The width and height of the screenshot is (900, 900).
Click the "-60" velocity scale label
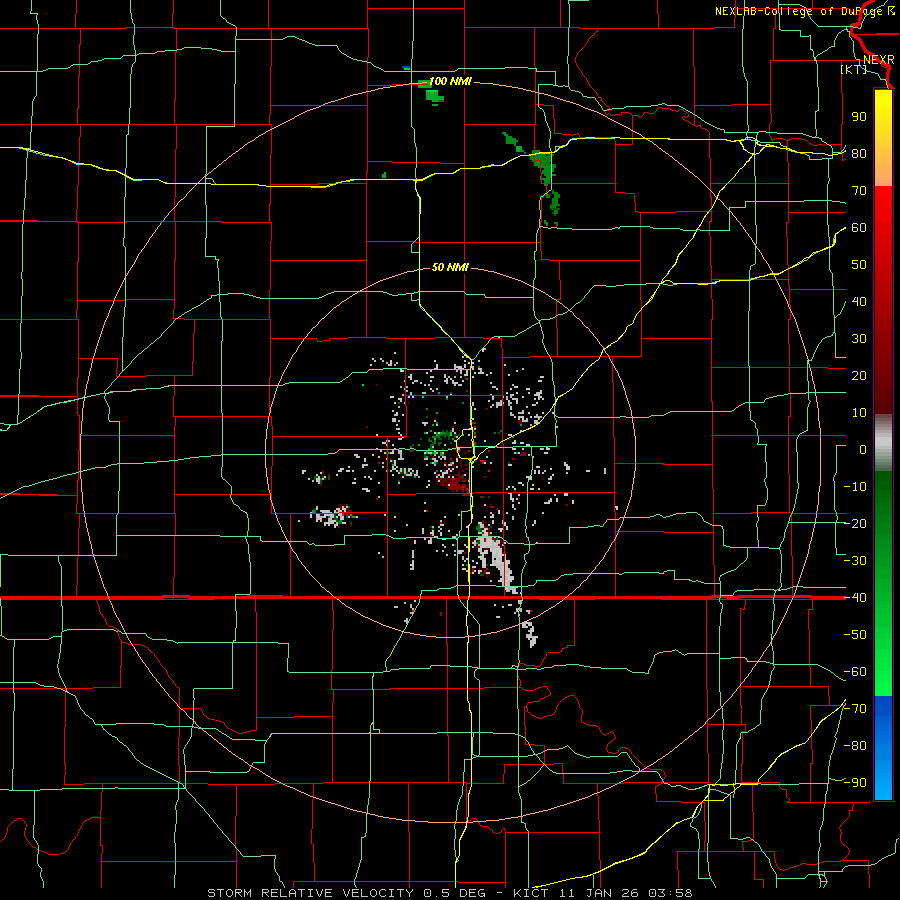(855, 672)
